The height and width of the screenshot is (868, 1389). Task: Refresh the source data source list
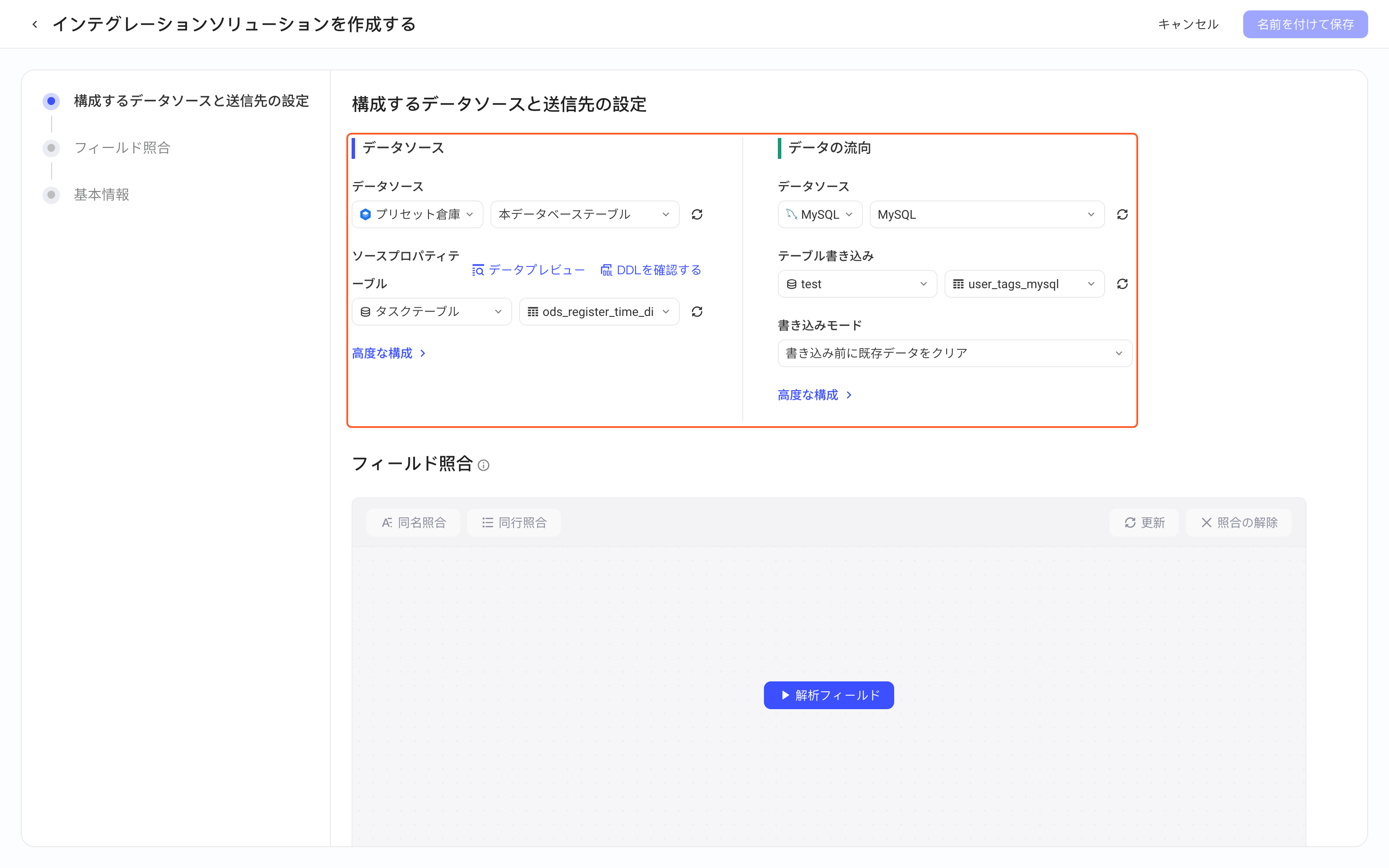coord(697,214)
